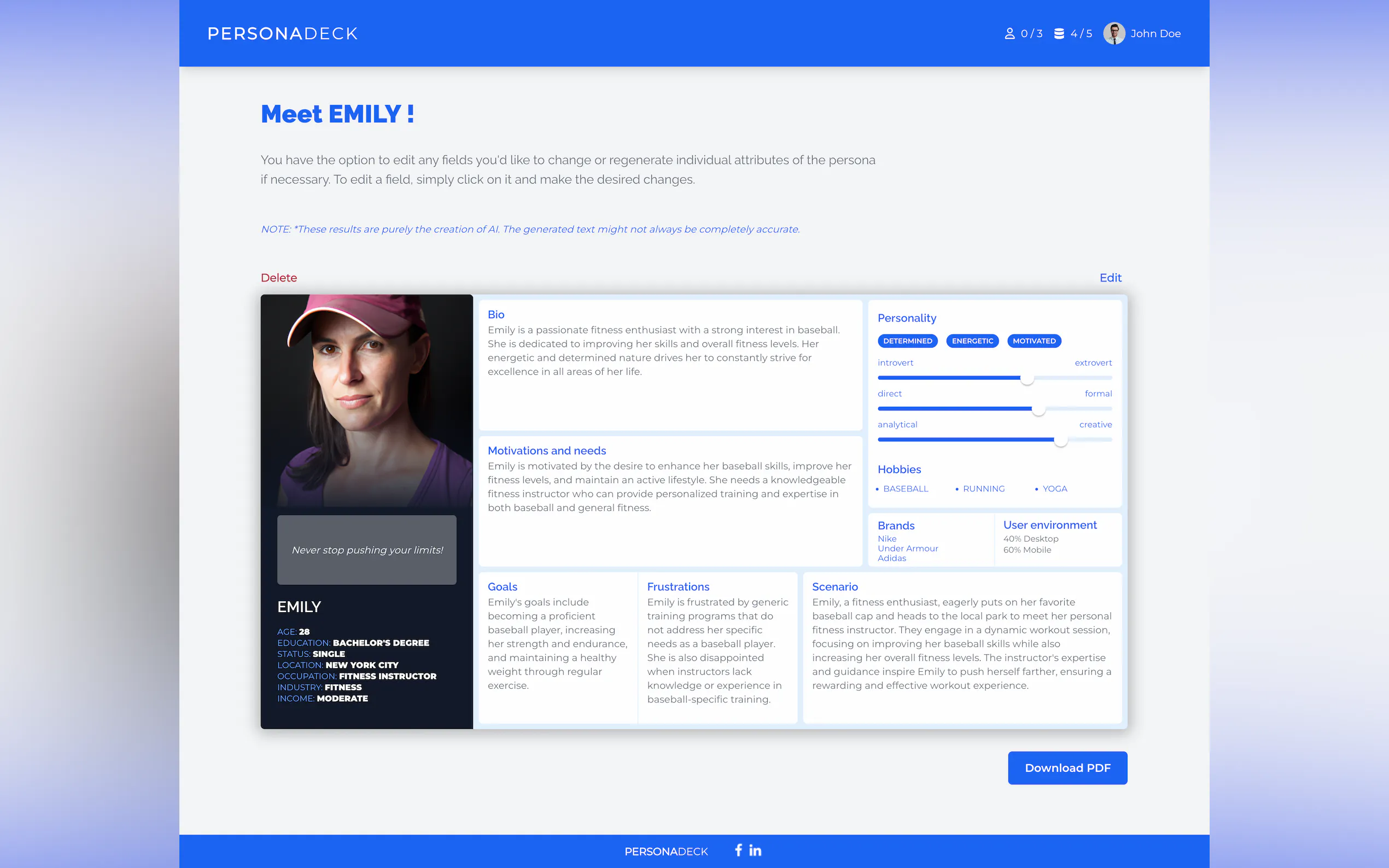
Task: Click the MOTIVATED personality tag
Action: [1034, 341]
